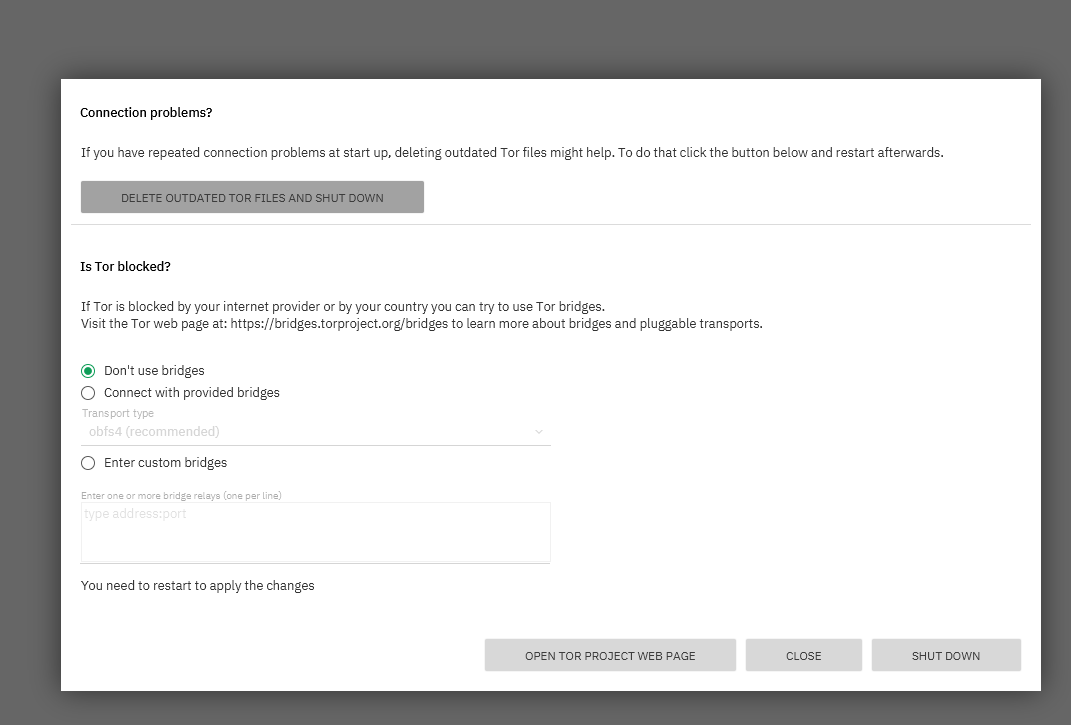Viewport: 1071px width, 725px height.
Task: Click the bridges.torproject.org URL text
Action: coord(339,324)
